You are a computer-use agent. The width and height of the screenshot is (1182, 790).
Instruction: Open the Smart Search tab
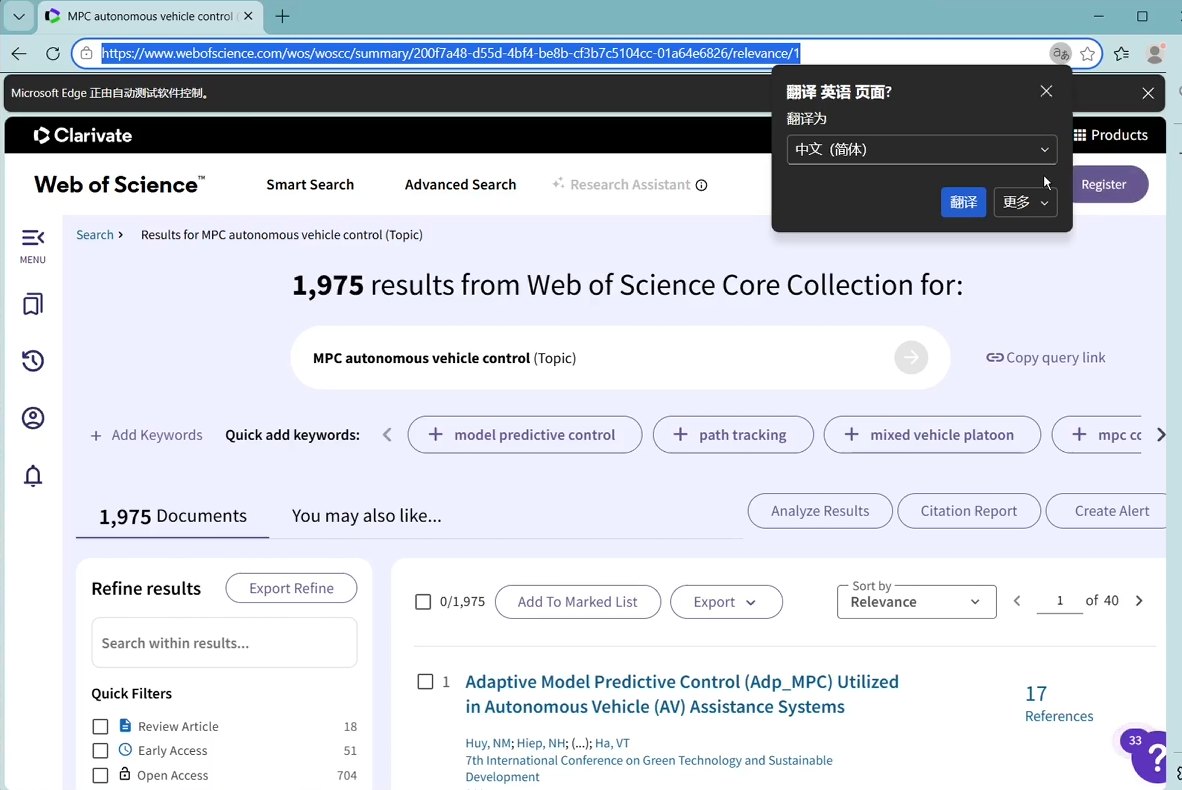pyautogui.click(x=310, y=185)
